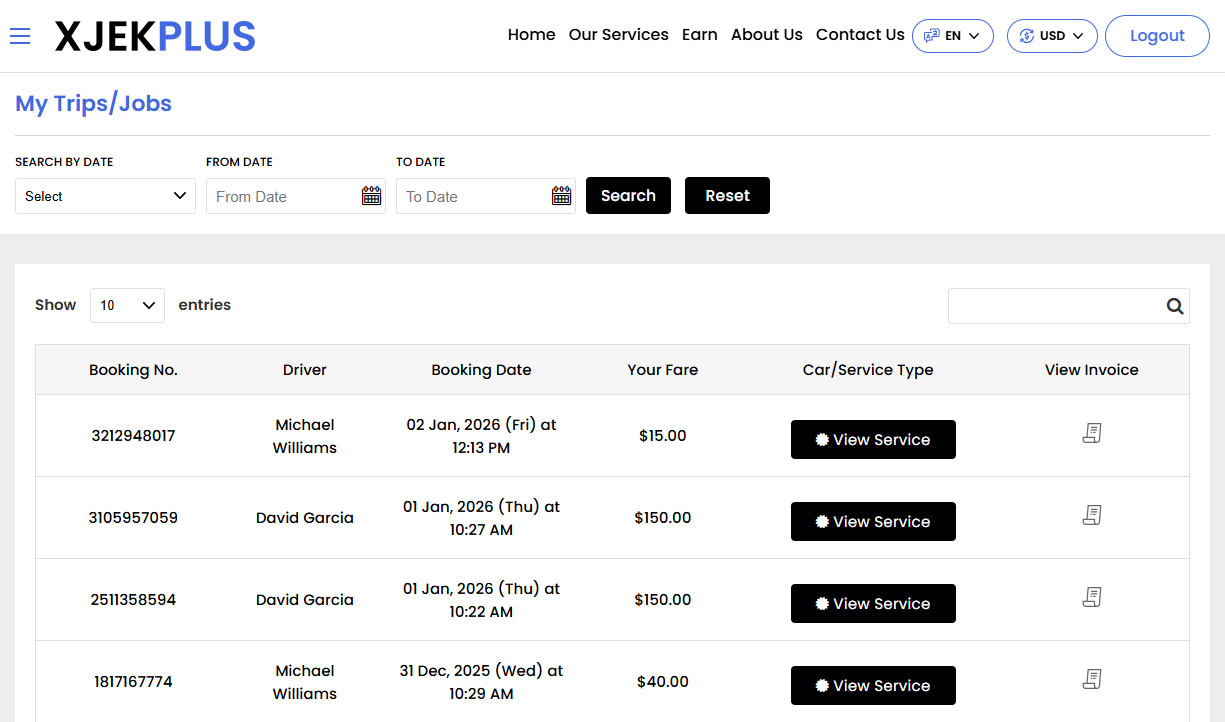The image size is (1225, 722).
Task: View invoice for booking 2511358594
Action: [x=1091, y=597]
